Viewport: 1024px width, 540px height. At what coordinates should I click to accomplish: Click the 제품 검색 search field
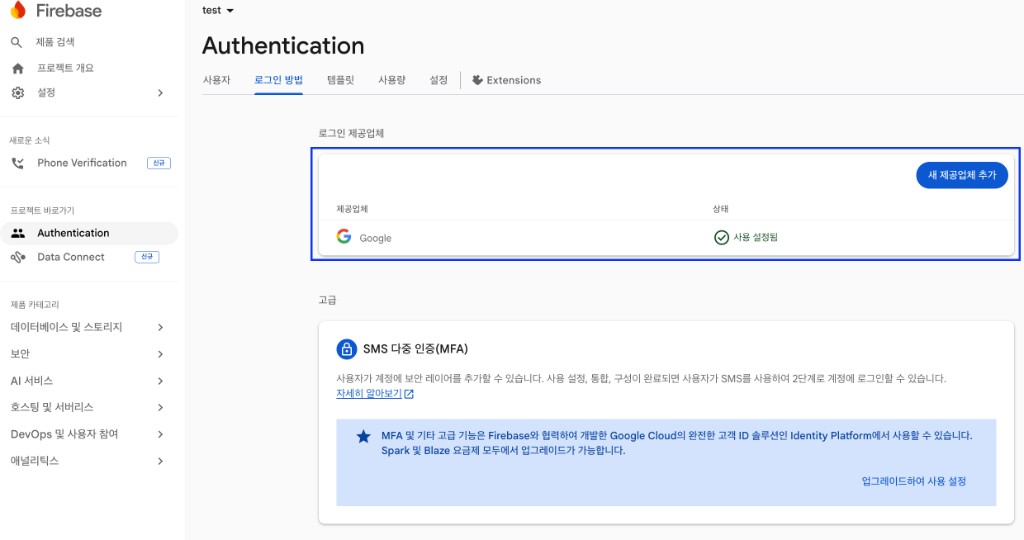point(55,42)
